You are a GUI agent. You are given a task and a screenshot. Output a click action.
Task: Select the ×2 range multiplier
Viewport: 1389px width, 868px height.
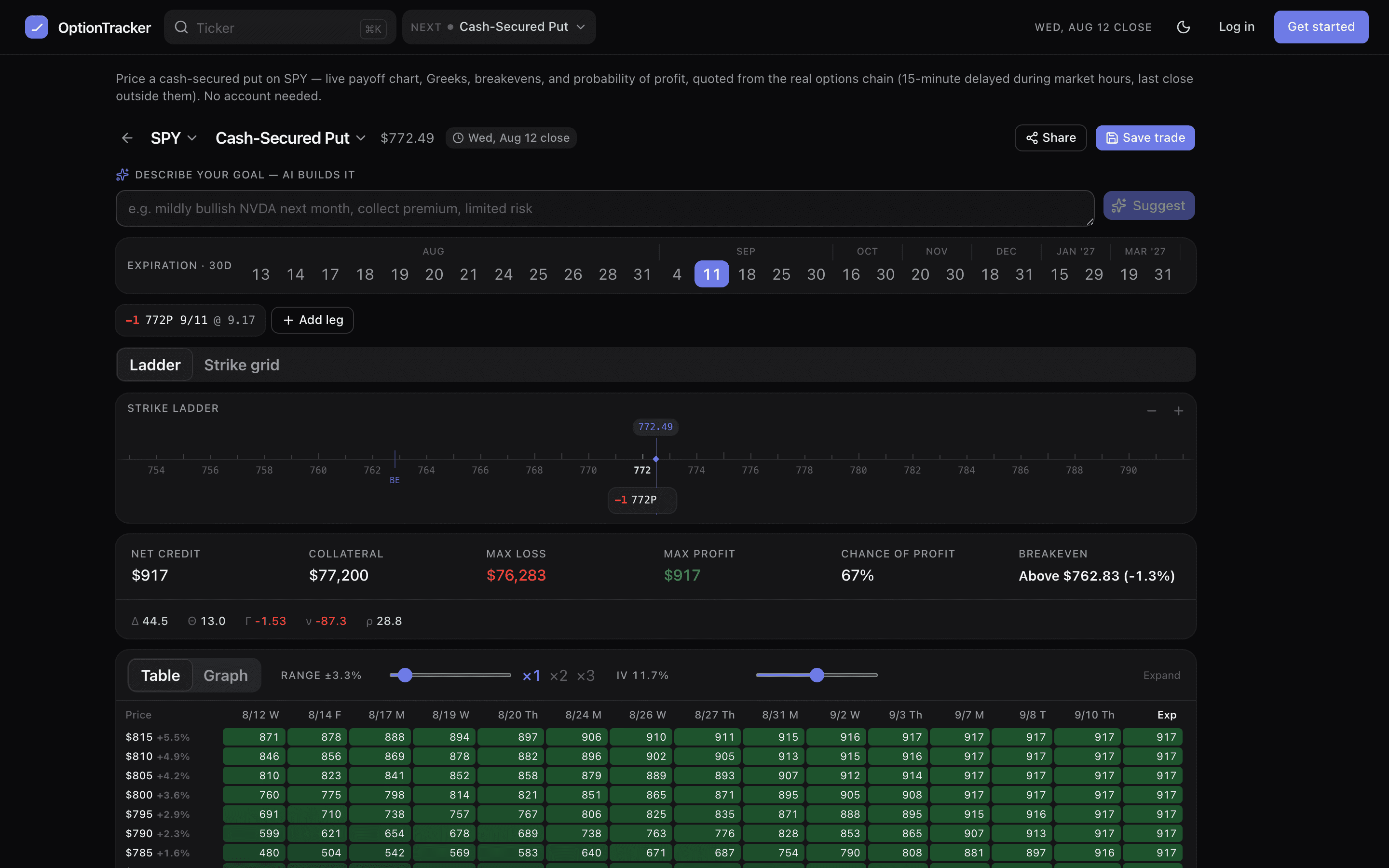558,676
